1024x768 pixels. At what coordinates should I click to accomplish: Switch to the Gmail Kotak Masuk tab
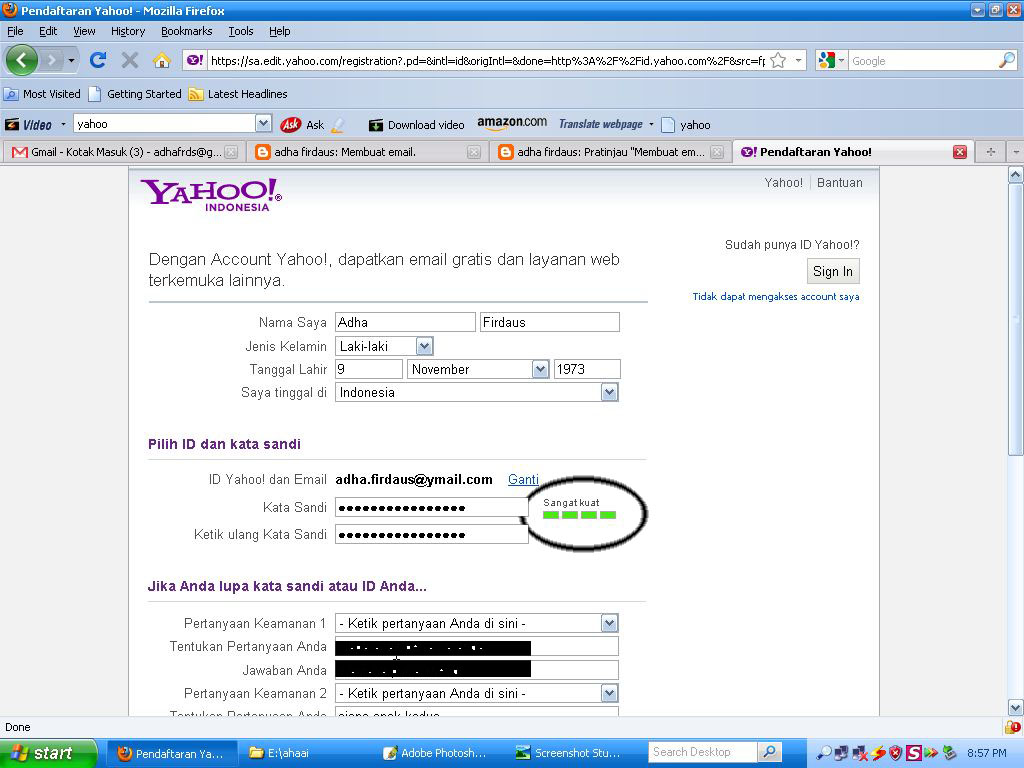point(124,152)
